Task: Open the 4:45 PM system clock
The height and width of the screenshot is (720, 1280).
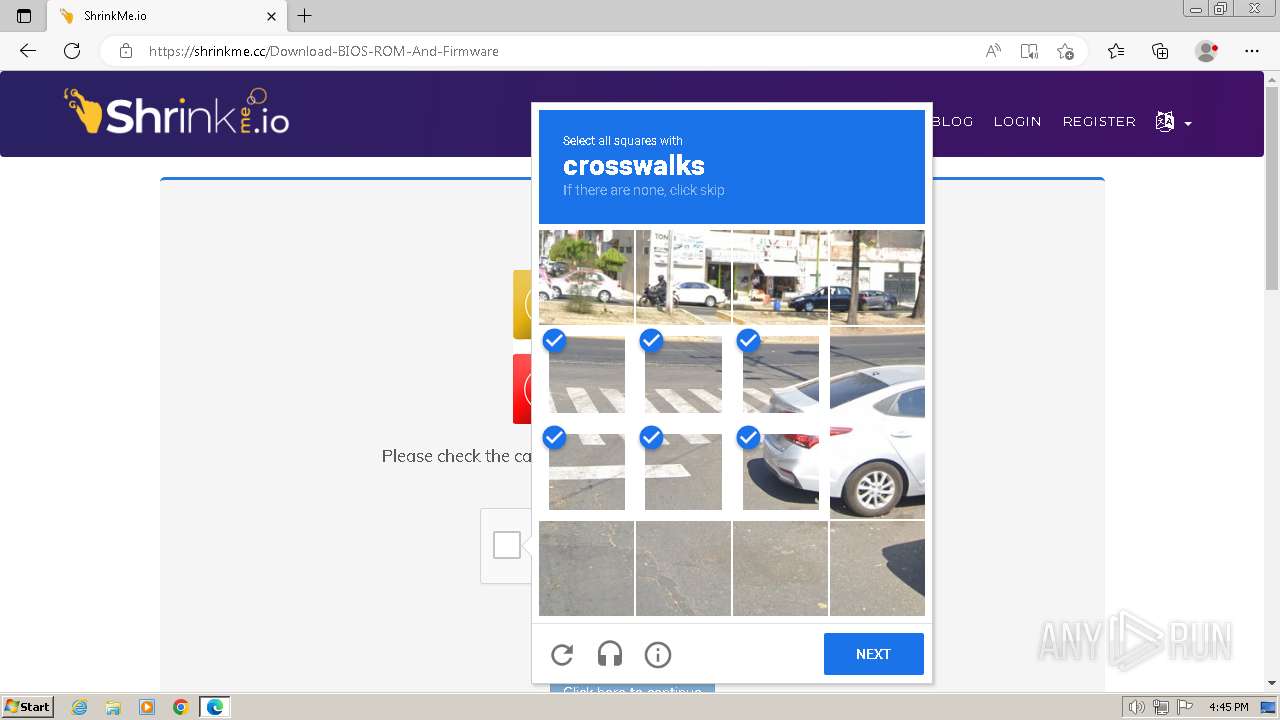Action: pyautogui.click(x=1228, y=707)
